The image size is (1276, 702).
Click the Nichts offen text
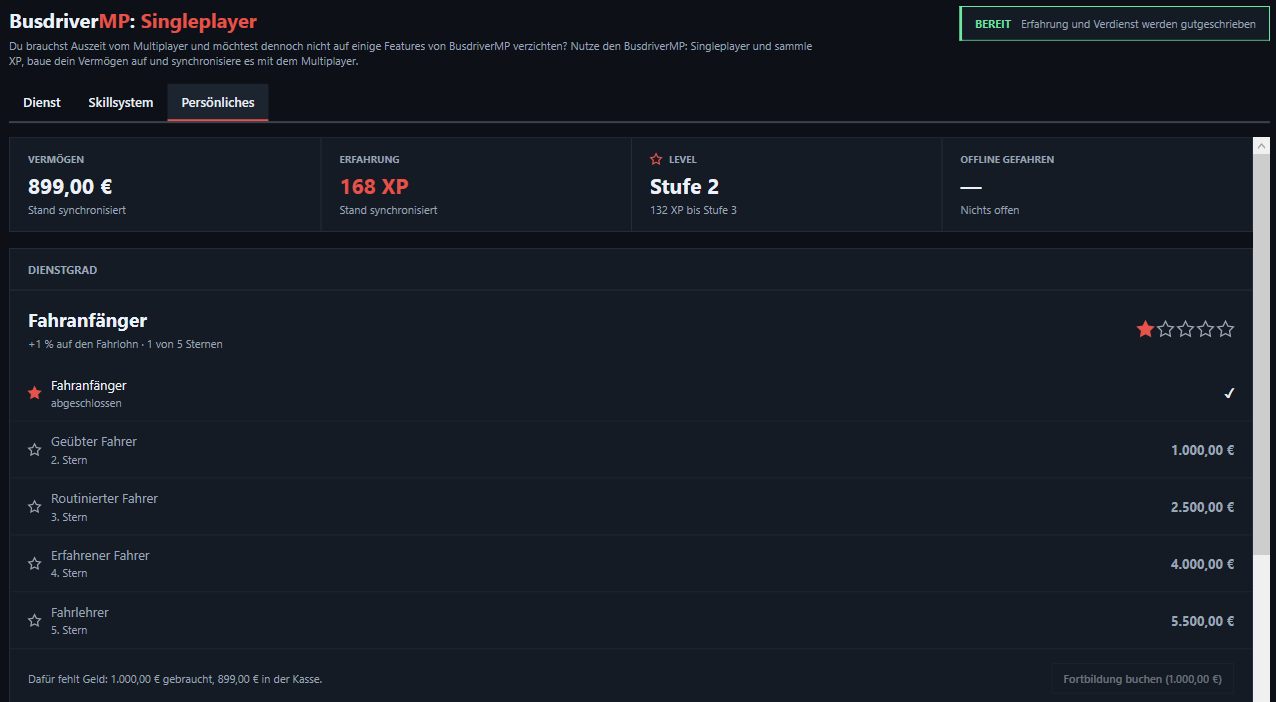990,210
